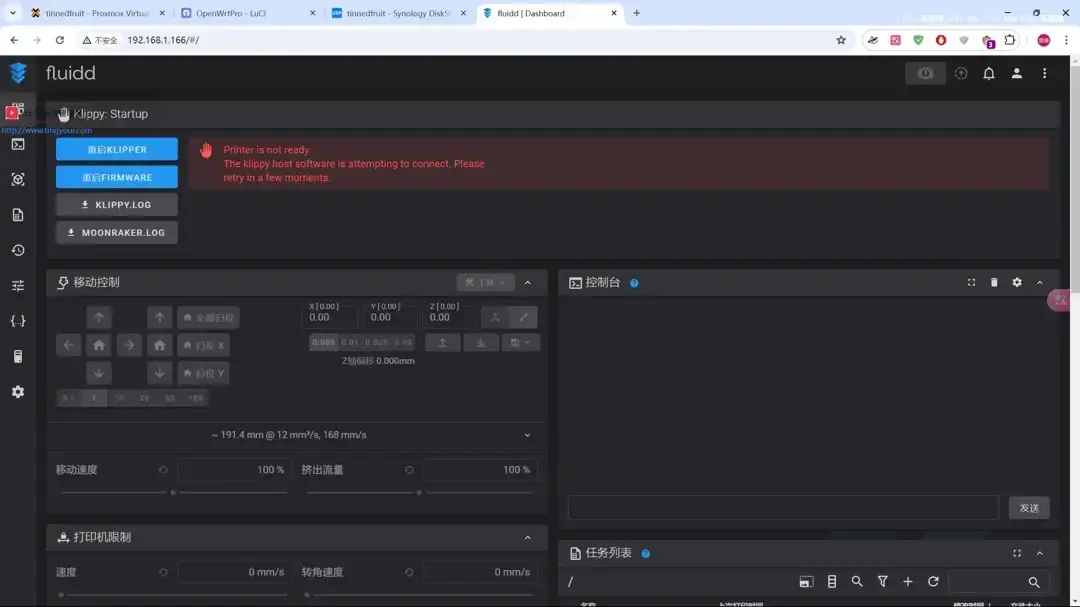Image resolution: width=1080 pixels, height=607 pixels.
Task: Select the 0.025 Z offset step
Action: pyautogui.click(x=377, y=342)
